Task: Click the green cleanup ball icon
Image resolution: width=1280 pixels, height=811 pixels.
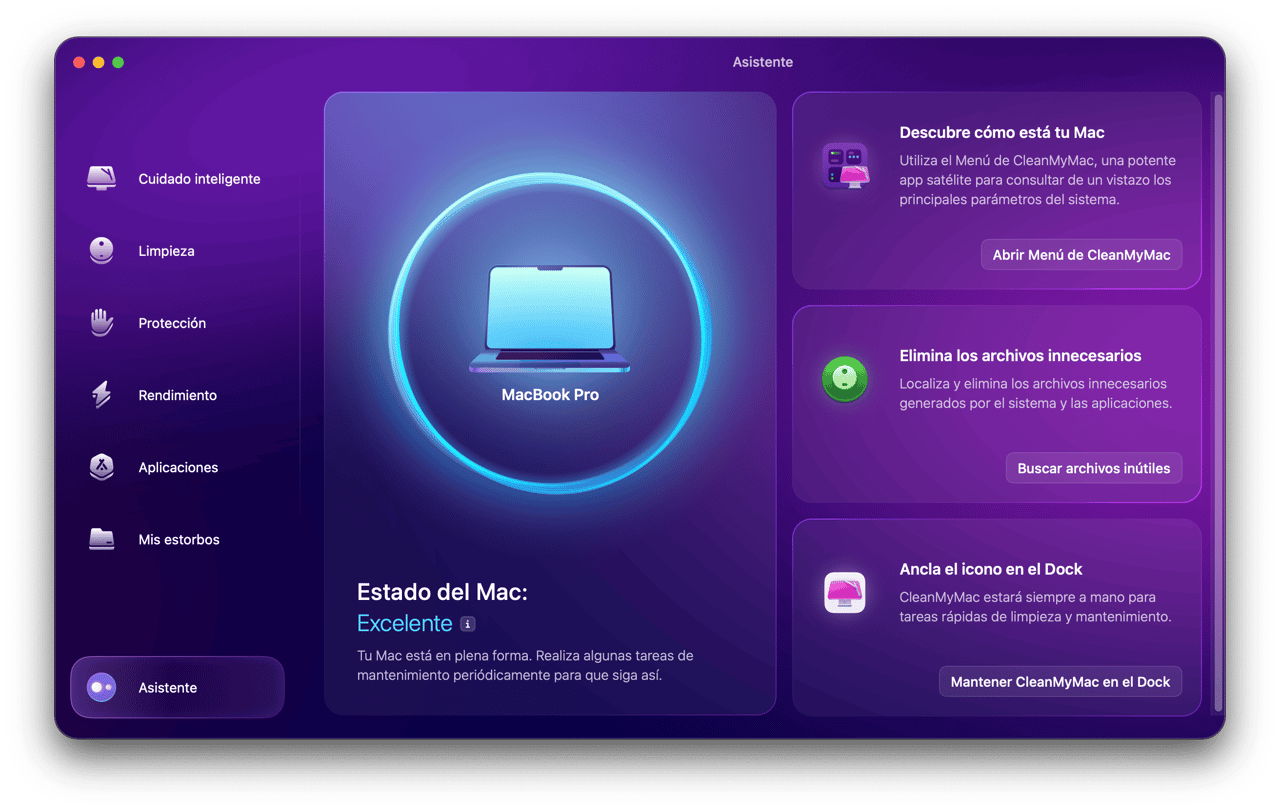Action: pos(845,380)
